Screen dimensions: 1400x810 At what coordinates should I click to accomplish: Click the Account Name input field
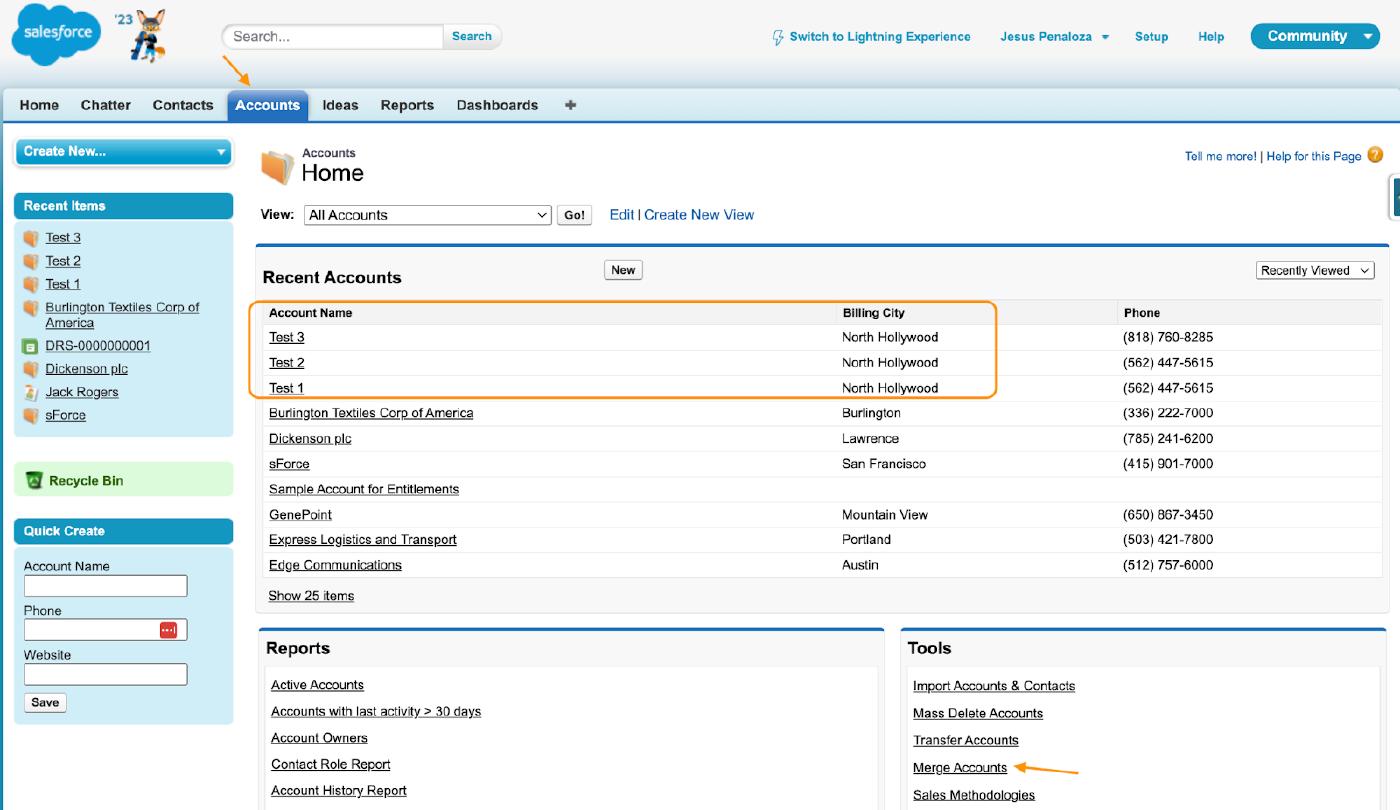click(x=105, y=586)
